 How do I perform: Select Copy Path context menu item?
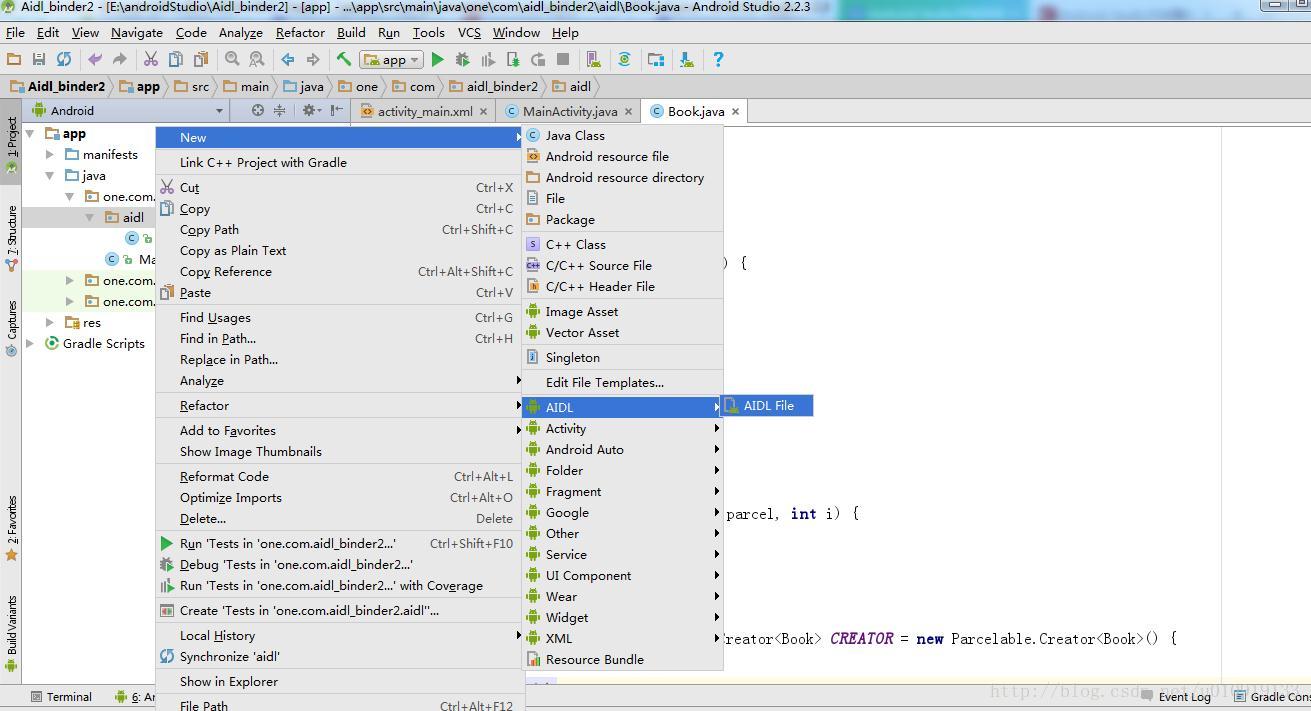(339, 229)
